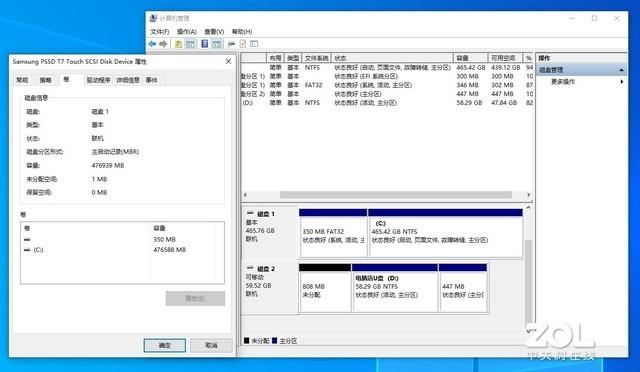
Task: Click the 磁盘管理 heading in actions pane
Action: pyautogui.click(x=551, y=70)
